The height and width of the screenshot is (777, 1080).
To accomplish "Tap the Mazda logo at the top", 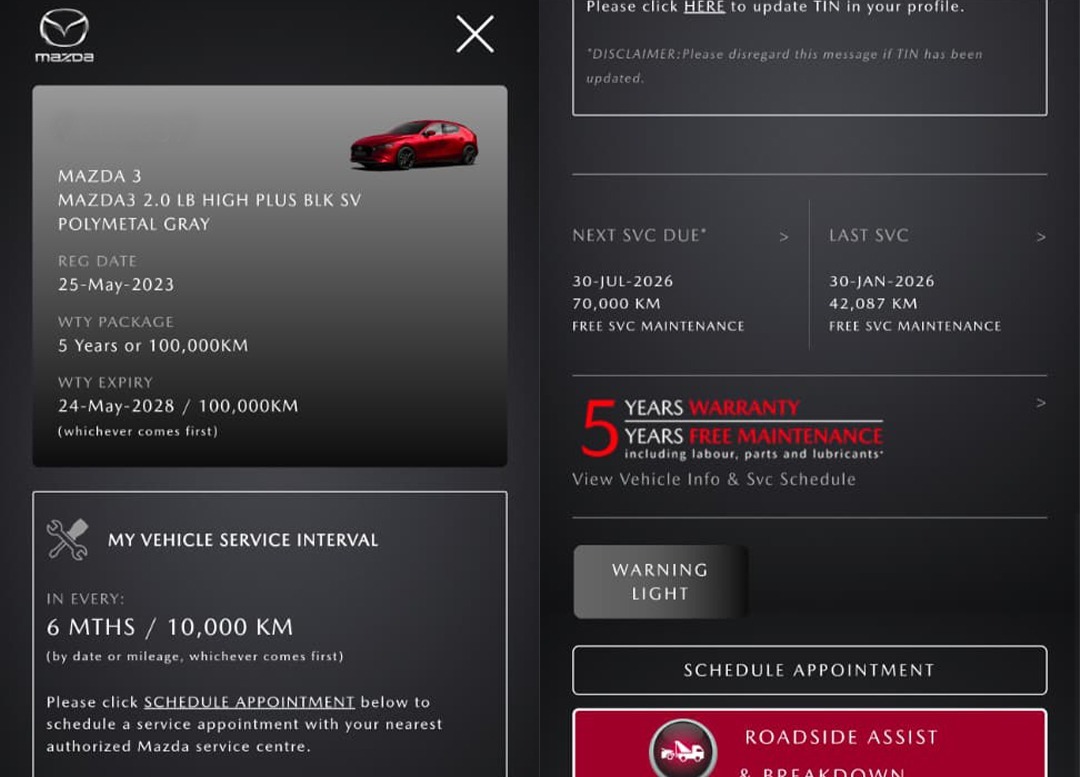I will coord(64,35).
